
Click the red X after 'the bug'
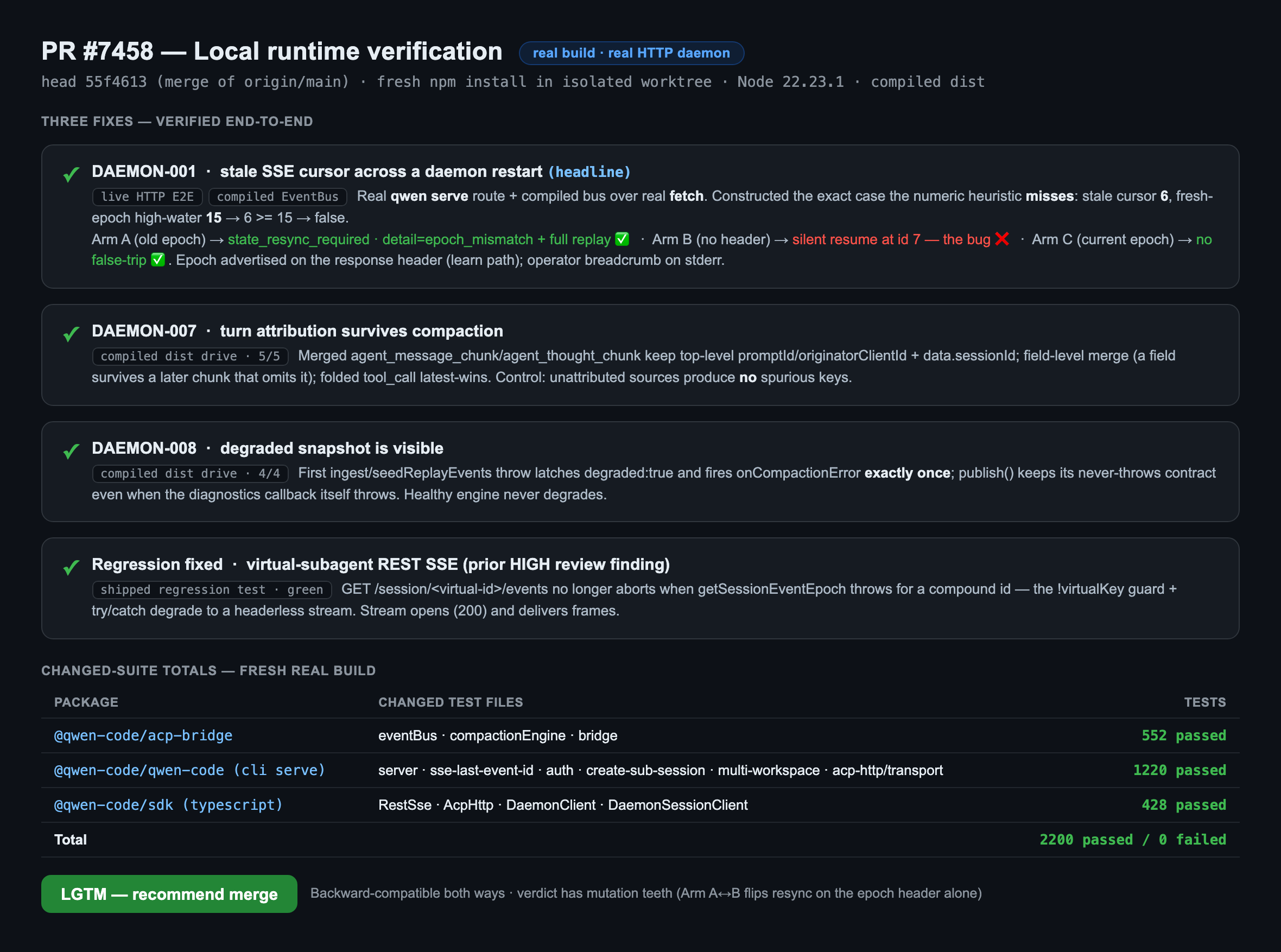pyautogui.click(x=1002, y=239)
